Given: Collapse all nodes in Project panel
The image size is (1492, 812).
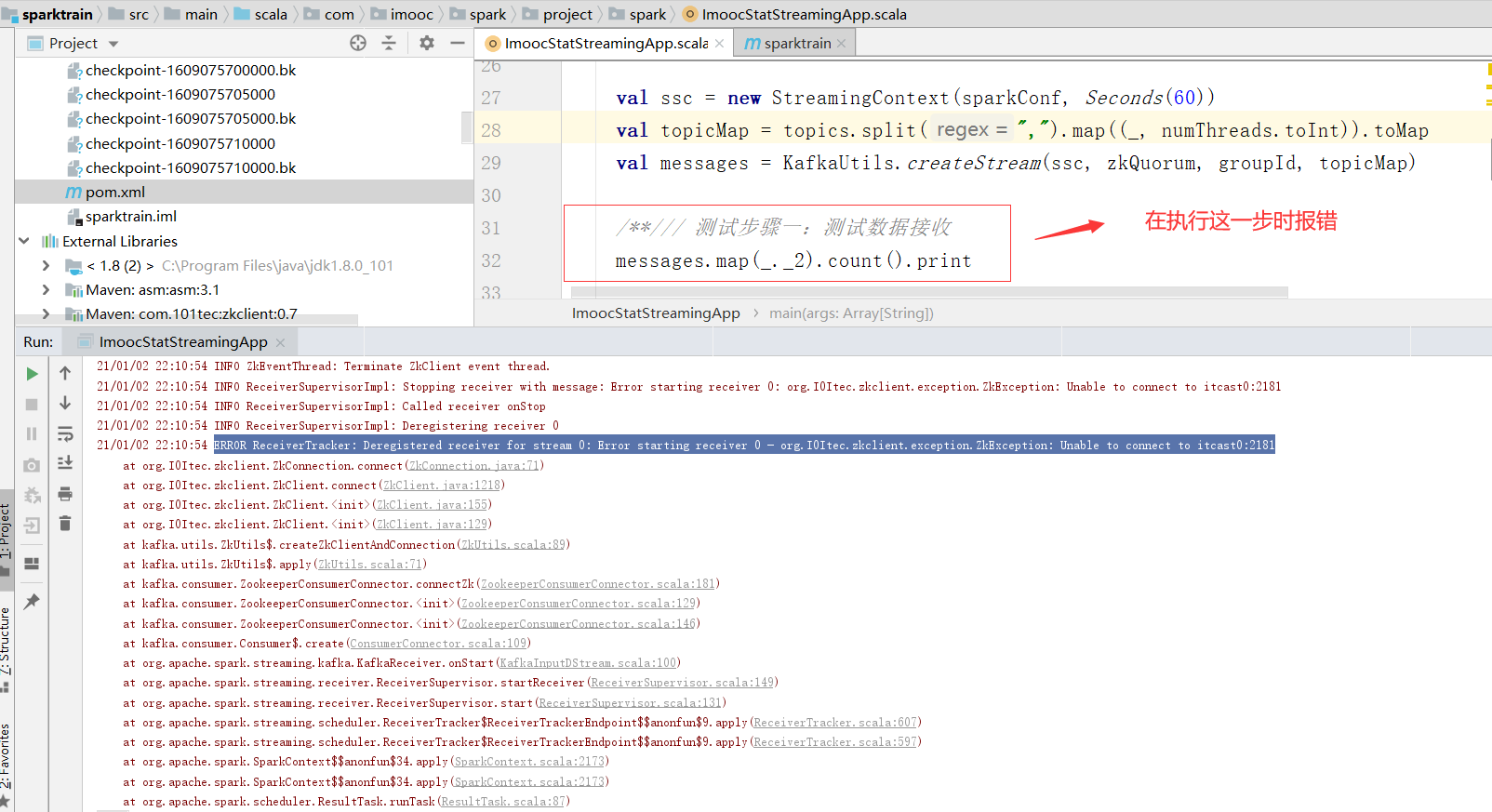Looking at the screenshot, I should 389,43.
